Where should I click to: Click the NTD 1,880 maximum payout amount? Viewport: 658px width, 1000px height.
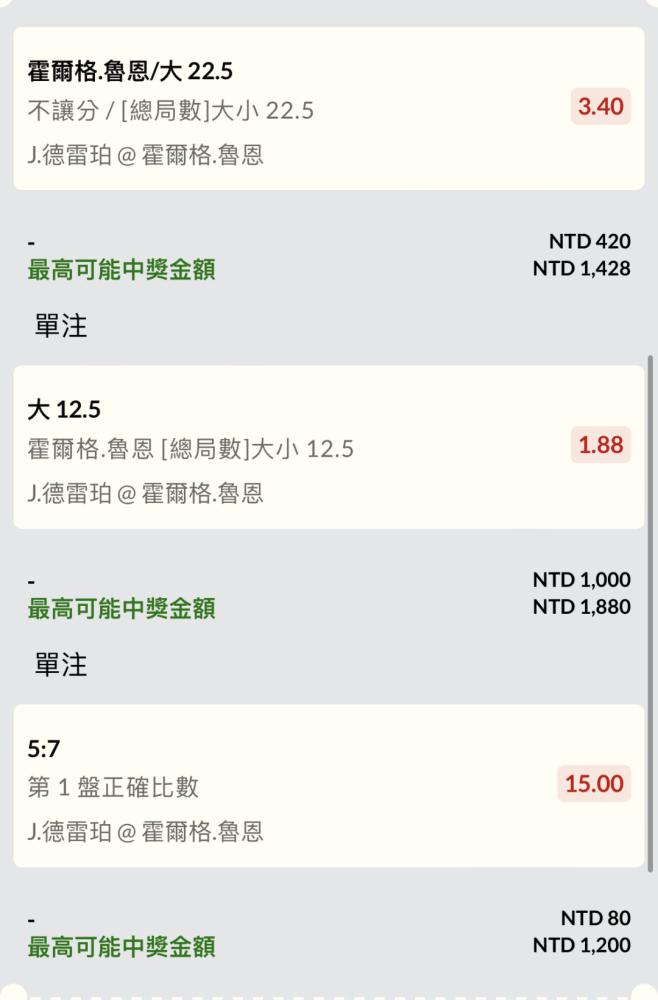coord(581,607)
